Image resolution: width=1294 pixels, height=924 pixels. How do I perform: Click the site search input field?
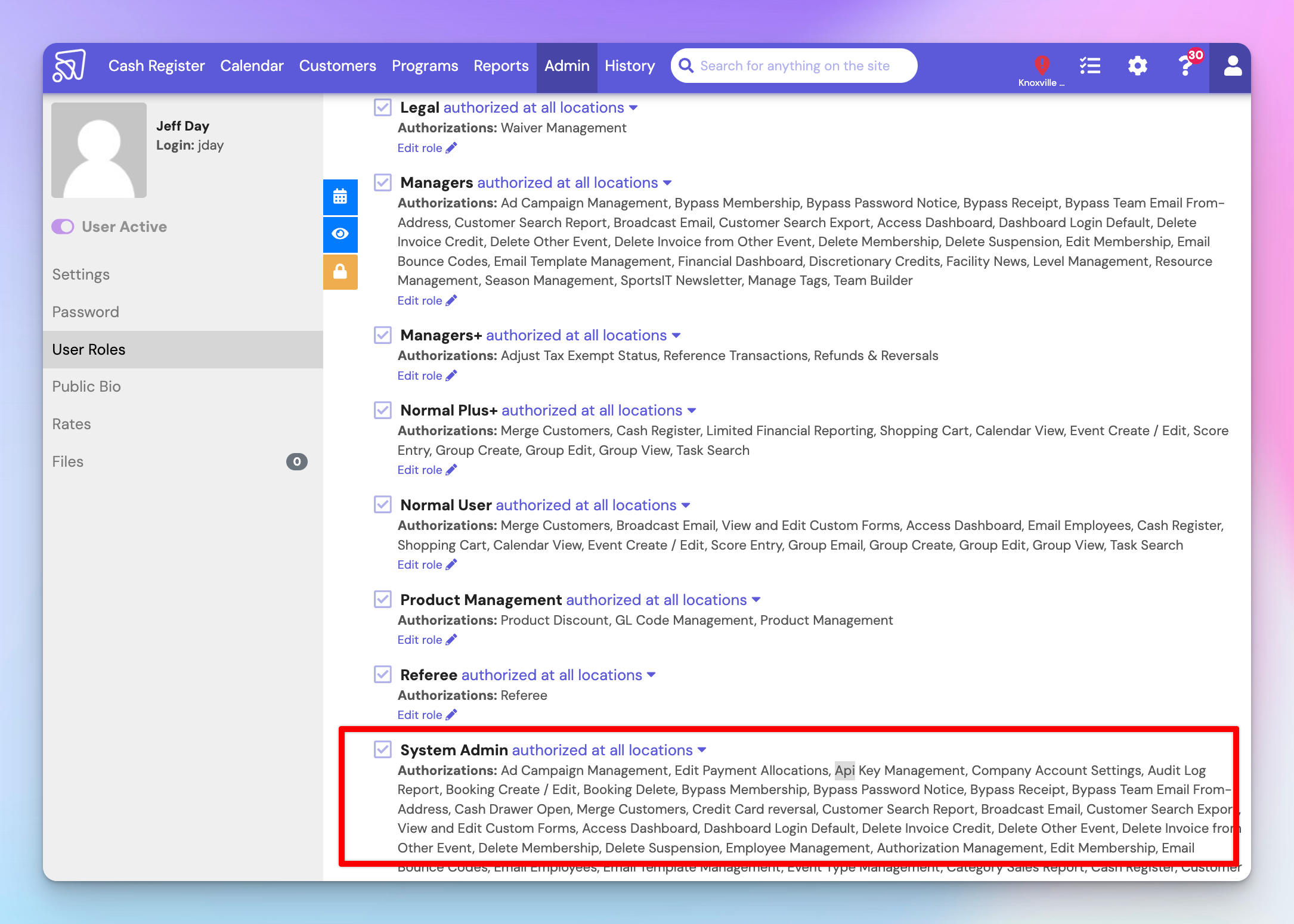(794, 66)
